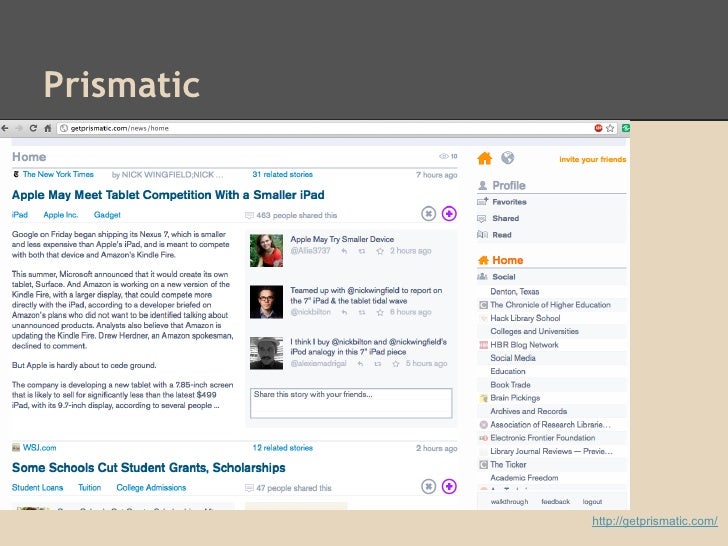Open the orange Prismatic home icon
Screen dimensions: 728x546
(484, 158)
